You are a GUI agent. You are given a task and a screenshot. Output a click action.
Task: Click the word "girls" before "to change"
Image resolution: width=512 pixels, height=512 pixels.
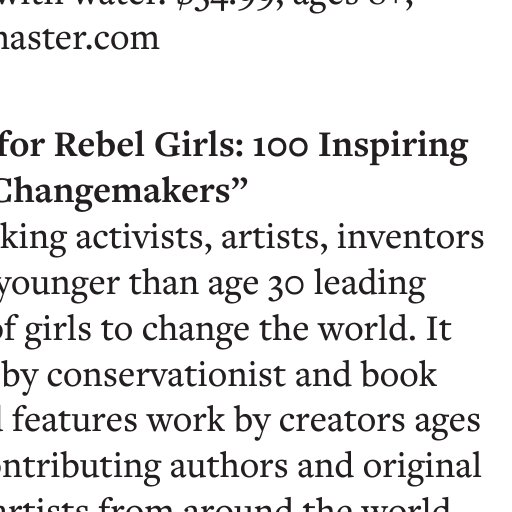pos(58,330)
